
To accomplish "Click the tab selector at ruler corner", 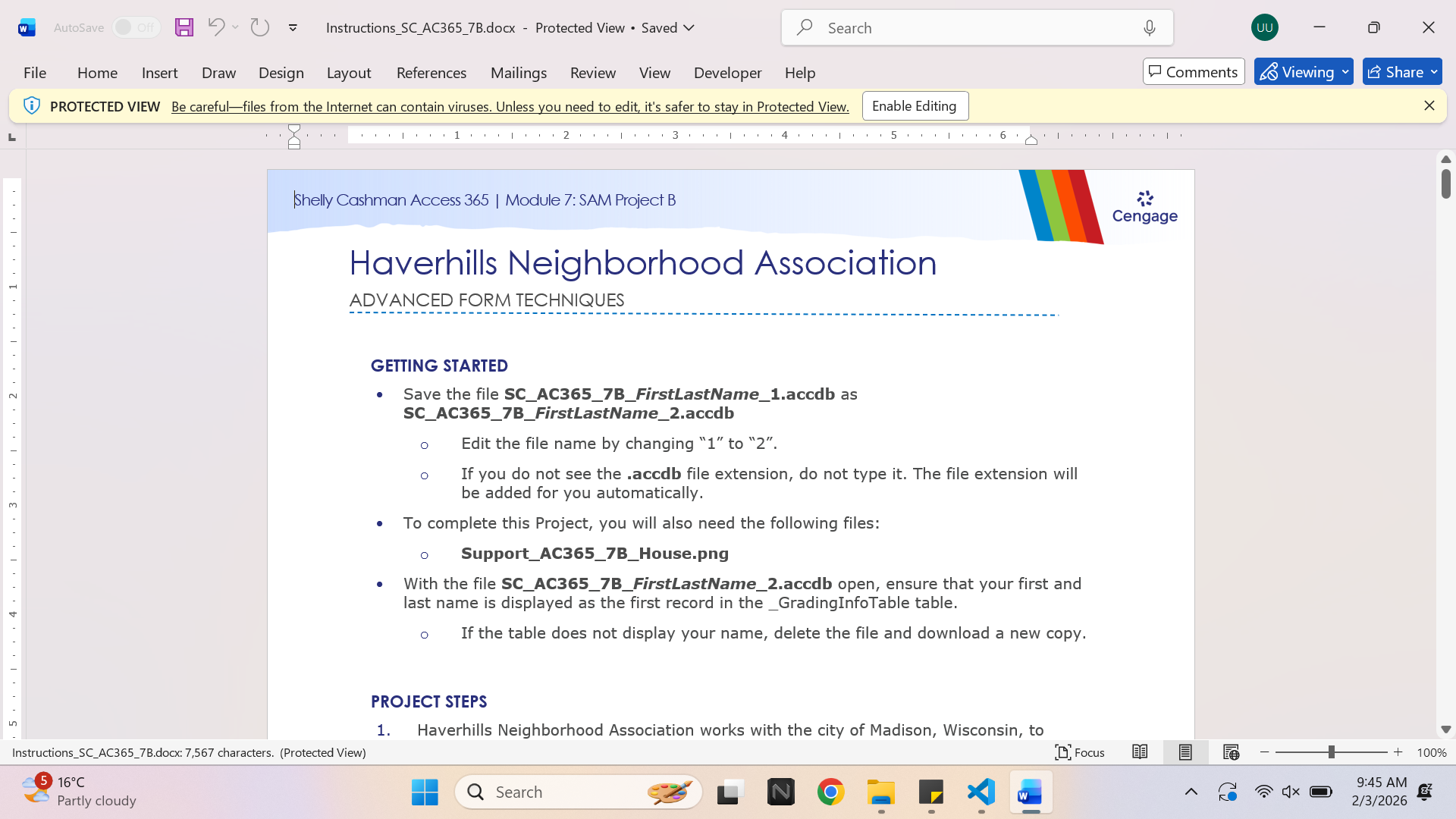I will point(11,136).
